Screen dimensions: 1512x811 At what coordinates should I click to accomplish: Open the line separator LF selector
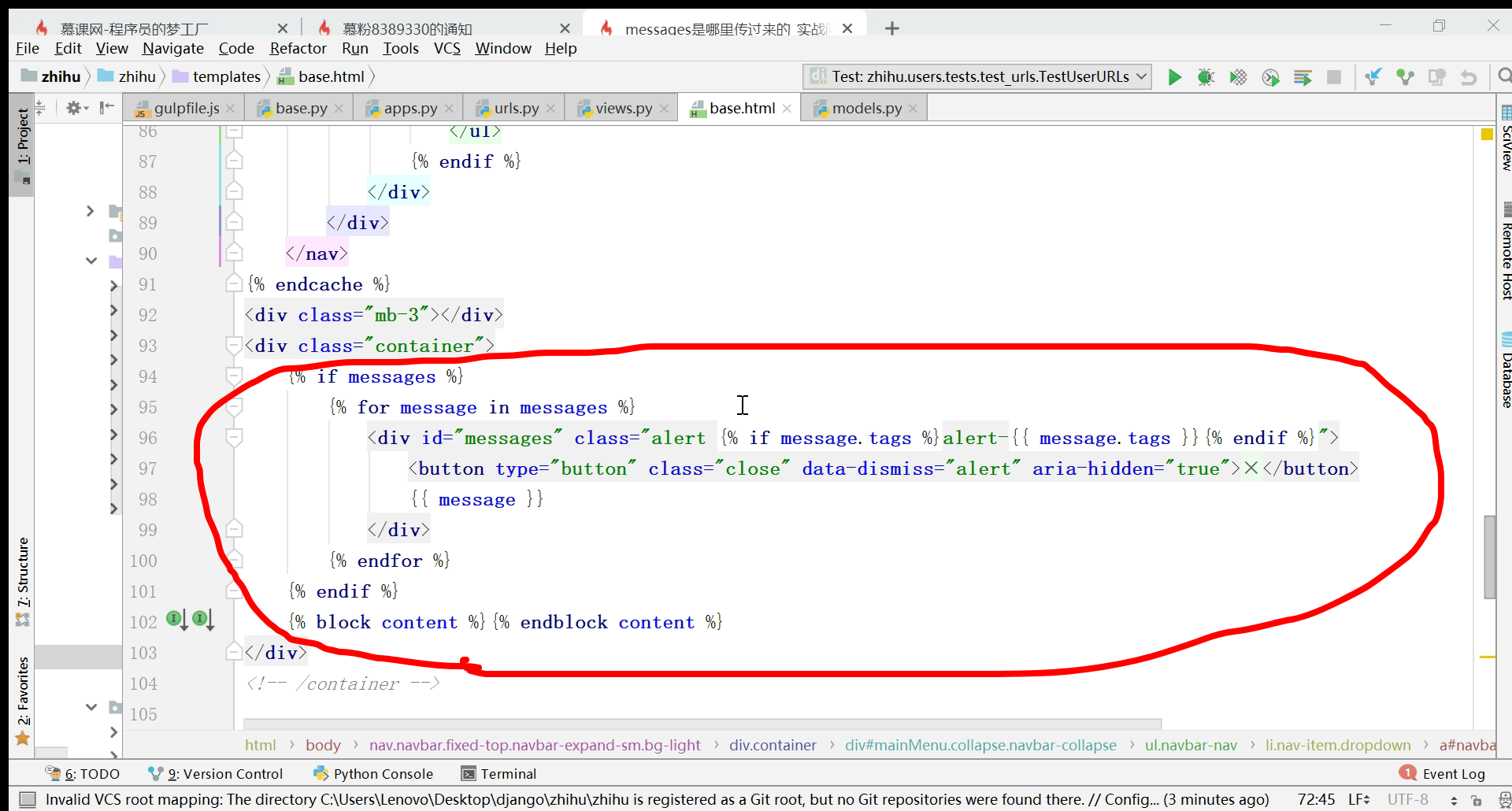(x=1358, y=800)
